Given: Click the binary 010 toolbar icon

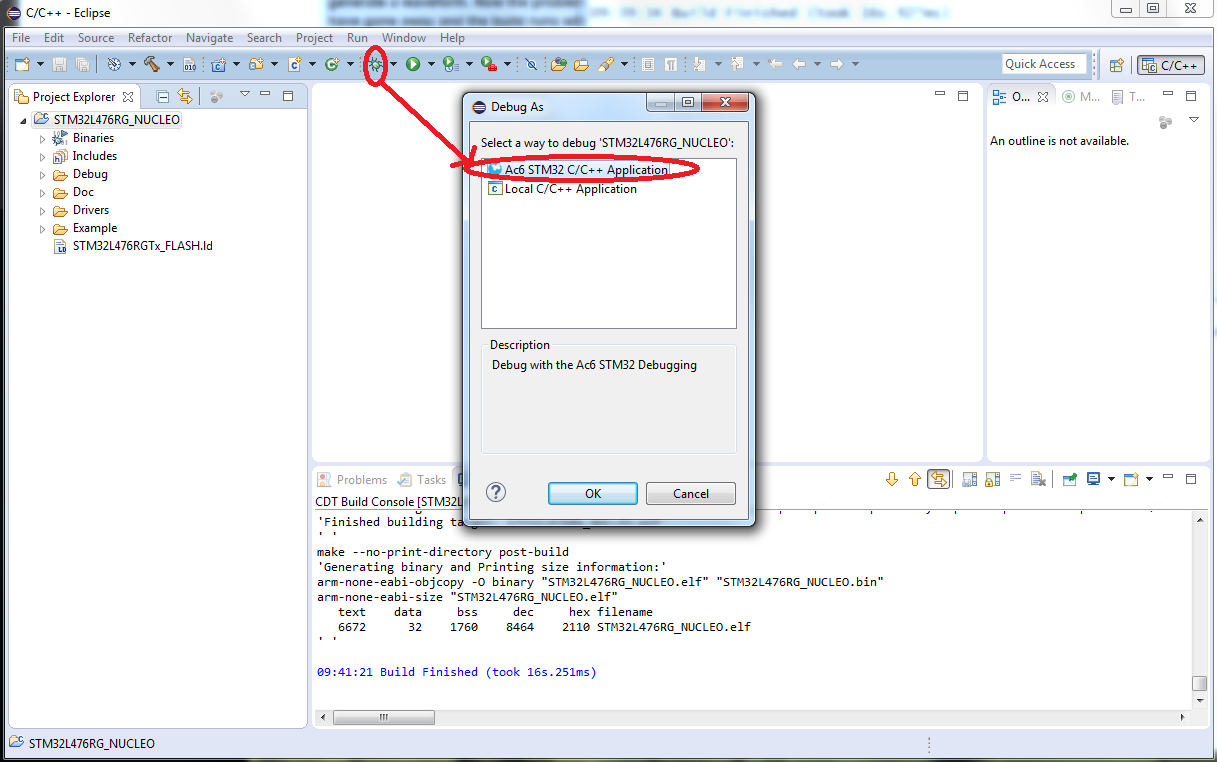Looking at the screenshot, I should 190,64.
